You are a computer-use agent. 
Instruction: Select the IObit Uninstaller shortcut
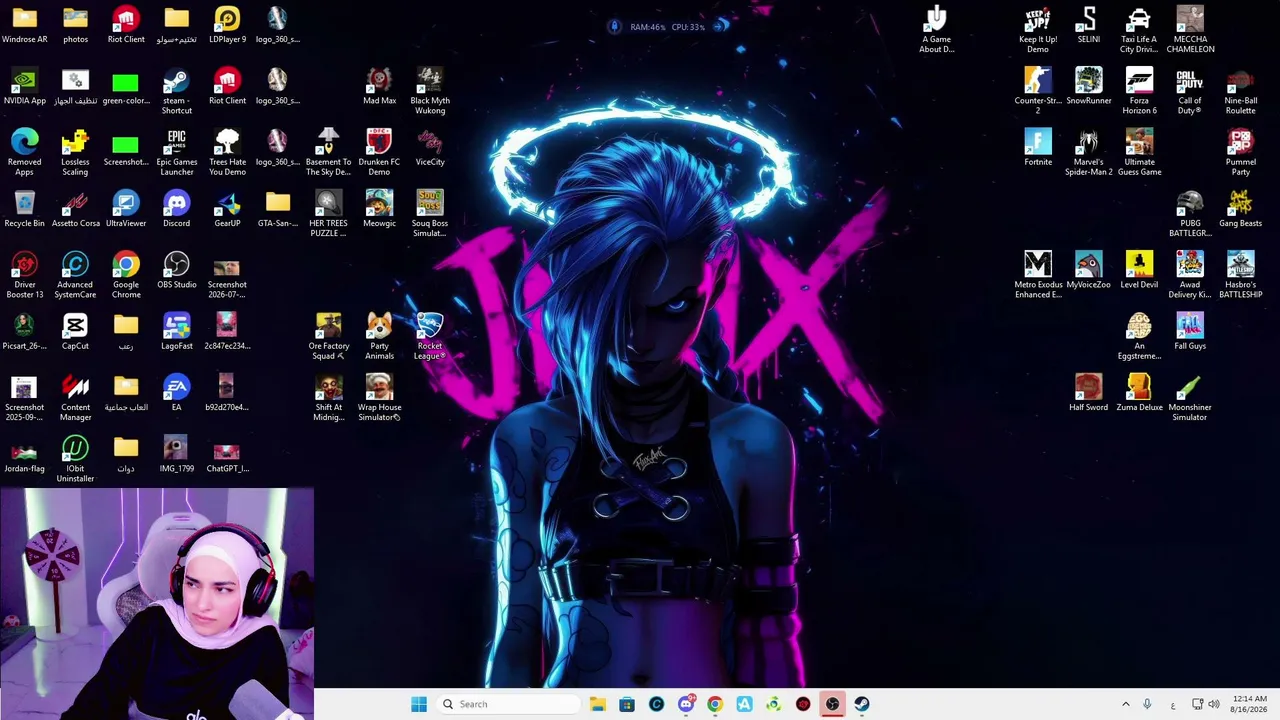click(x=75, y=459)
